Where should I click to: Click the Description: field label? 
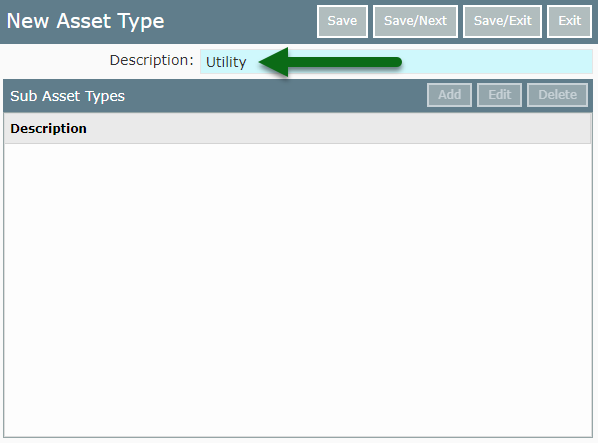pos(151,60)
